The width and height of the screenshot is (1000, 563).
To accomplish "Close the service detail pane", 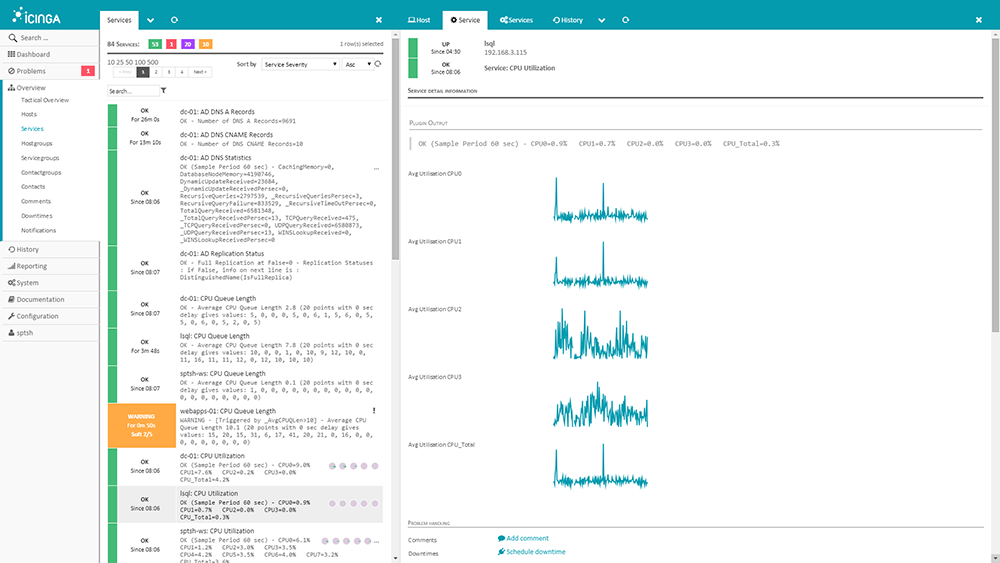I will [x=979, y=20].
